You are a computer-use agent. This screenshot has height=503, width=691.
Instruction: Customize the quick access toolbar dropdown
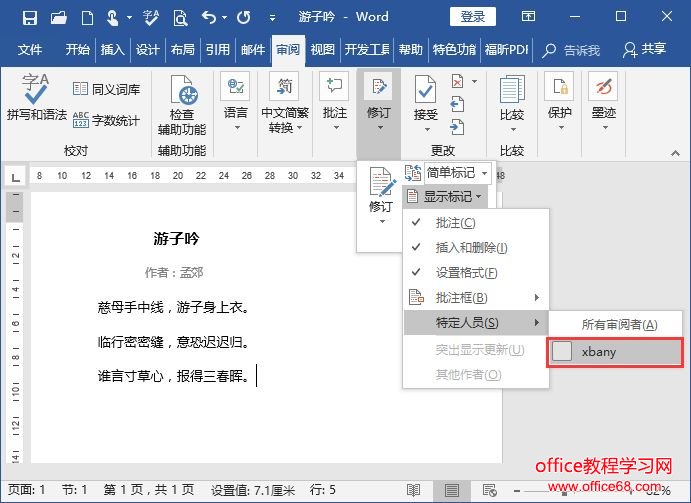[272, 18]
